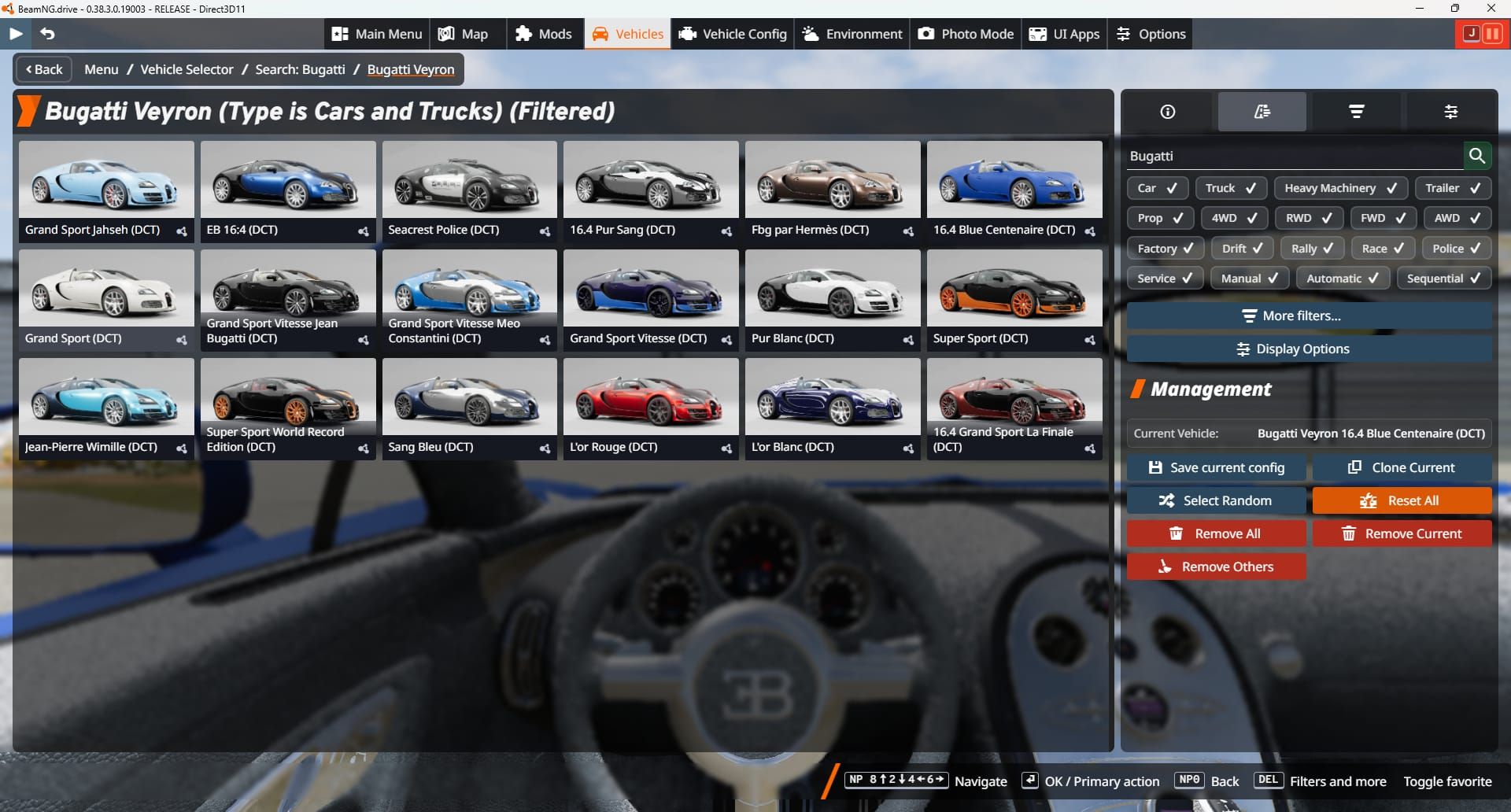Disable the Trailer filter

click(x=1452, y=188)
